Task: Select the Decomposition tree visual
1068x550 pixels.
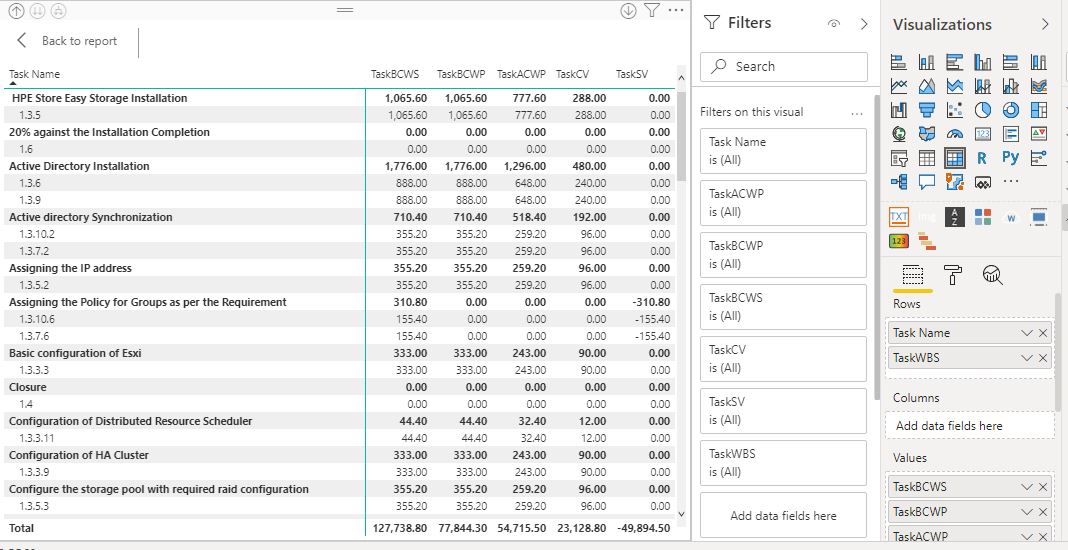Action: [x=899, y=182]
